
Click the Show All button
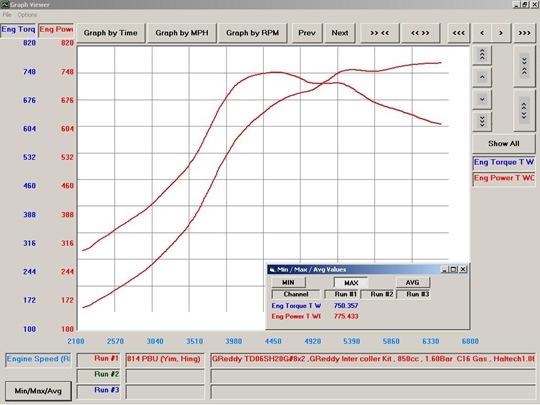[503, 144]
